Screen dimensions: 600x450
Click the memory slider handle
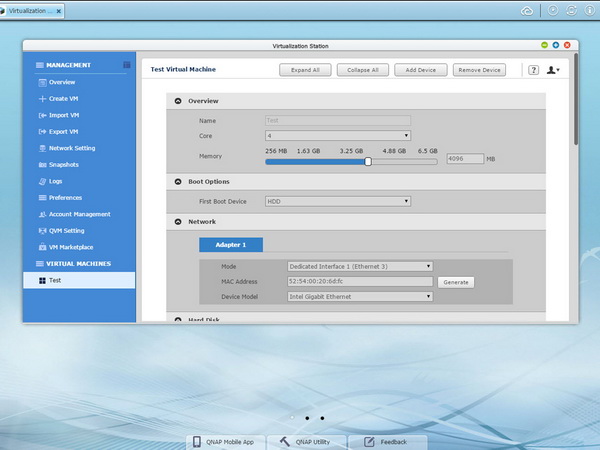(x=368, y=160)
